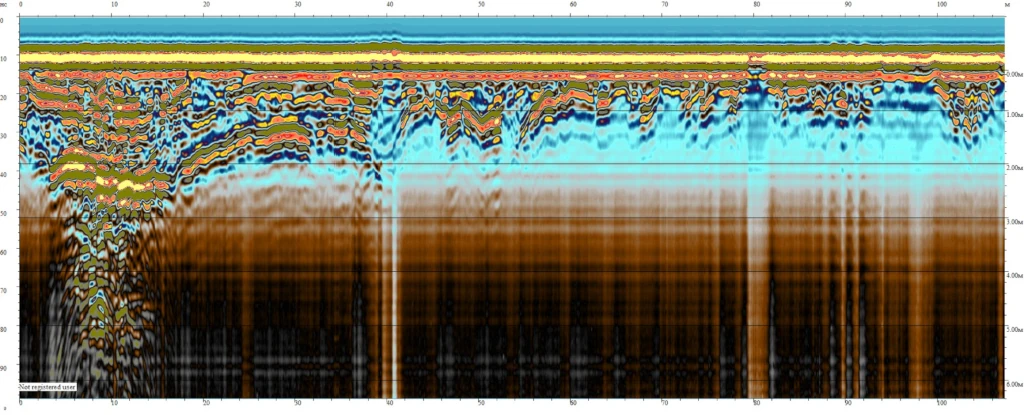Viewport: 1024px width, 415px height.
Task: Click the 0.00м depth label on right scale
Action: tap(1012, 75)
